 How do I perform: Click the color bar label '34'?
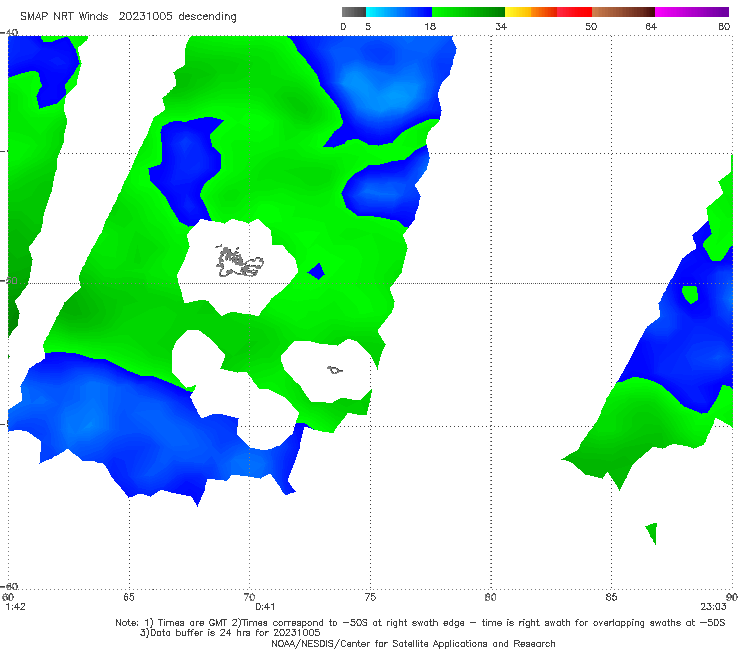click(x=501, y=27)
